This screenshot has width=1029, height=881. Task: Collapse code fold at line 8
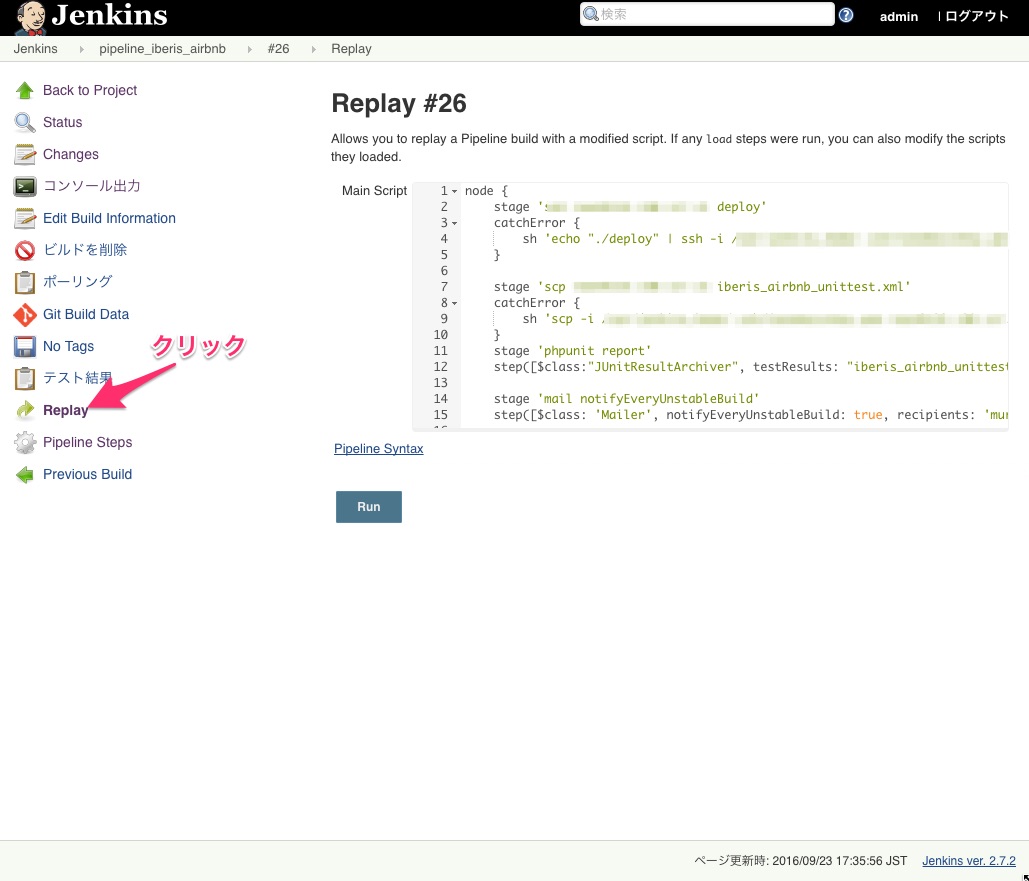pos(454,303)
